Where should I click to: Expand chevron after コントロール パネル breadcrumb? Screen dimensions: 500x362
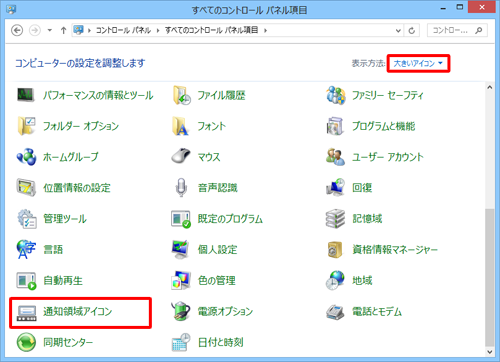point(158,30)
